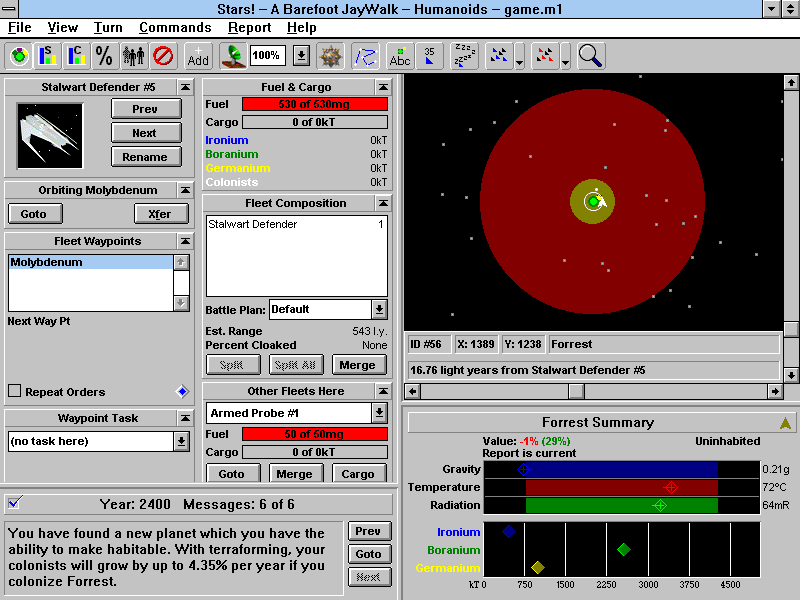Click the Cargo 0 of 0kT bar

pos(315,122)
